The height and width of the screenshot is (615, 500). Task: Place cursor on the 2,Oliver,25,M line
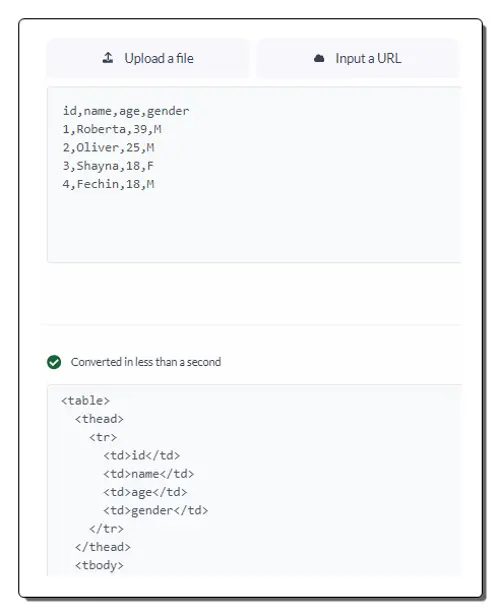109,147
